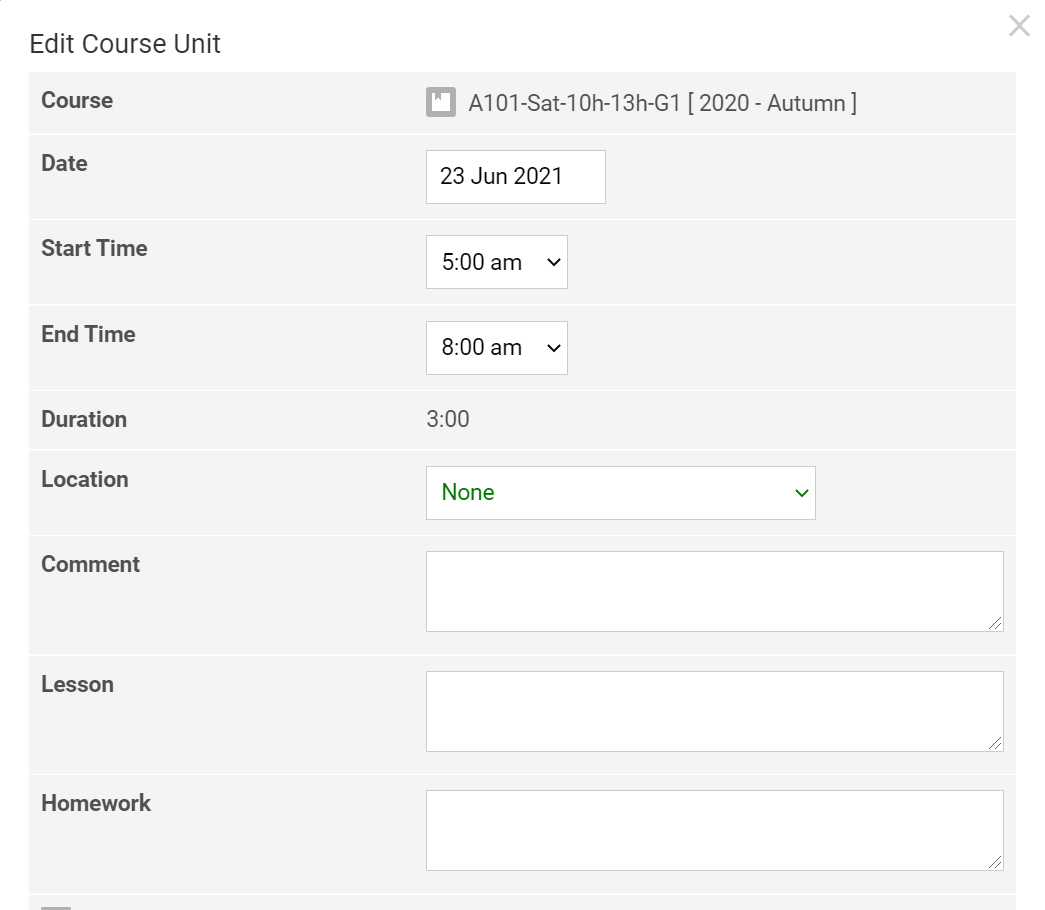Screen dimensions: 1045x910
Task: Expand the End Time dropdown set to 8:00 am
Action: pyautogui.click(x=496, y=348)
